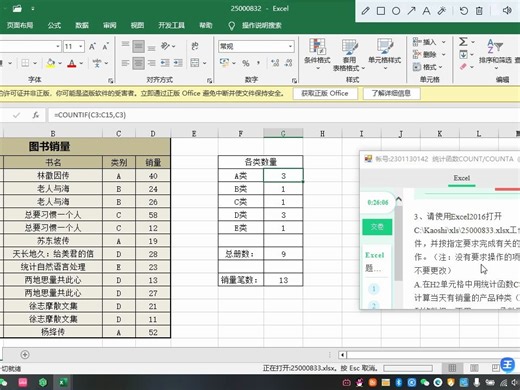Toggle align left

[125, 63]
